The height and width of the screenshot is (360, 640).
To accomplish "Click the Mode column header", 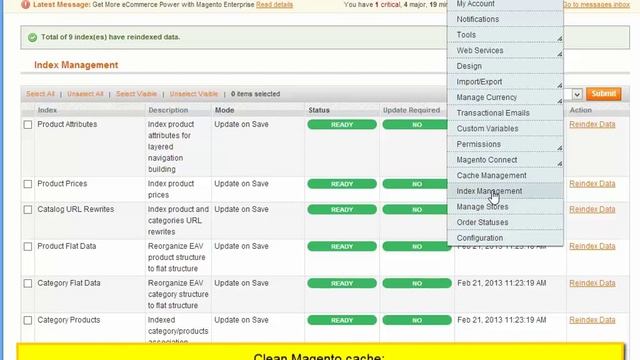I will (x=224, y=110).
